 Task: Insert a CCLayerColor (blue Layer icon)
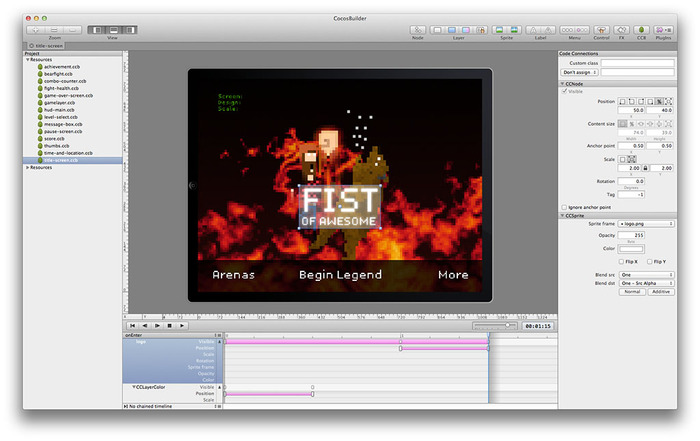pos(452,30)
